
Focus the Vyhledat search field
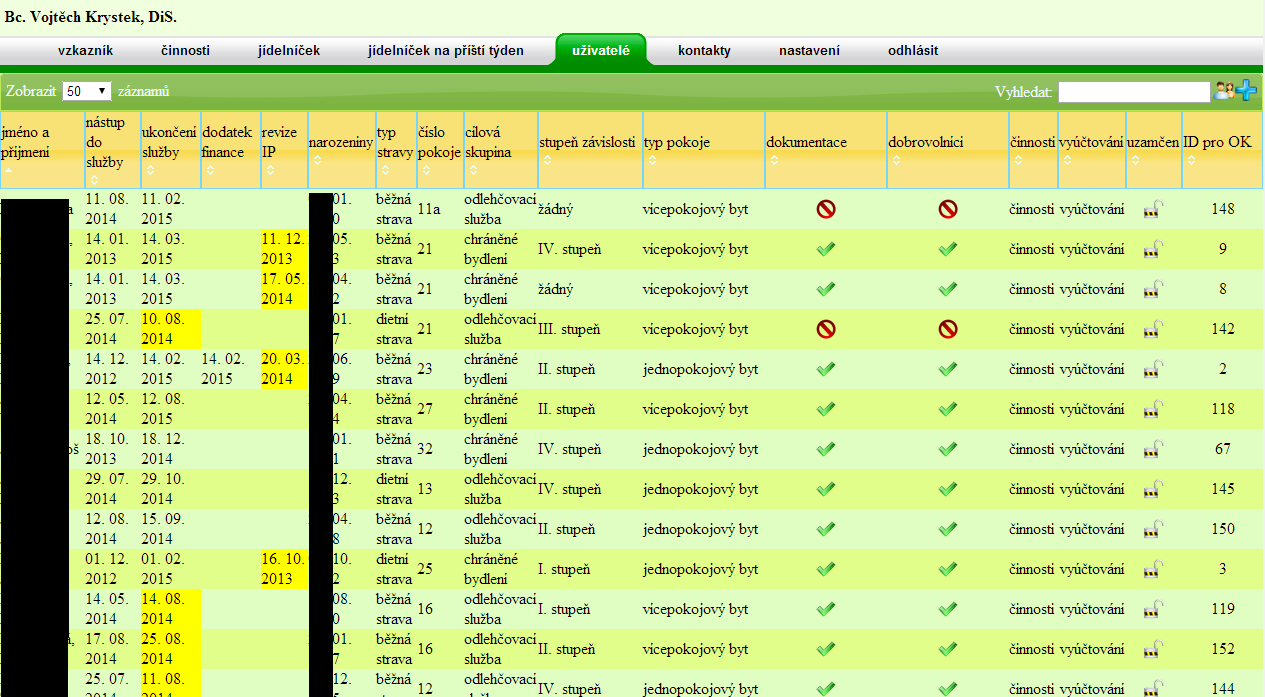click(x=1134, y=92)
